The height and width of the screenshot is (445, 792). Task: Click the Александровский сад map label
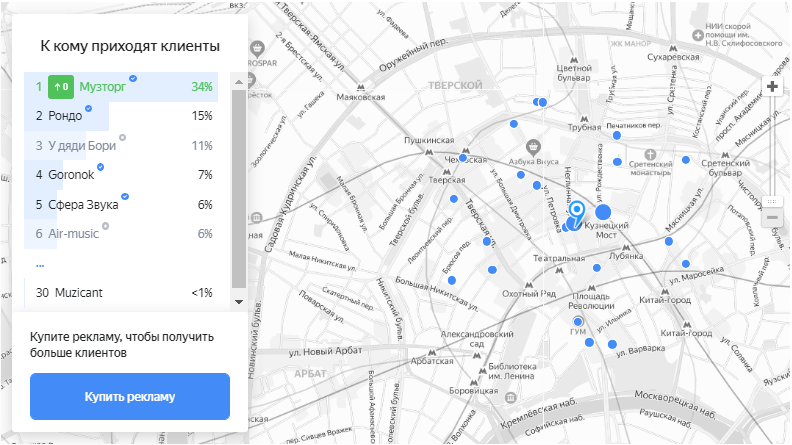click(x=477, y=339)
